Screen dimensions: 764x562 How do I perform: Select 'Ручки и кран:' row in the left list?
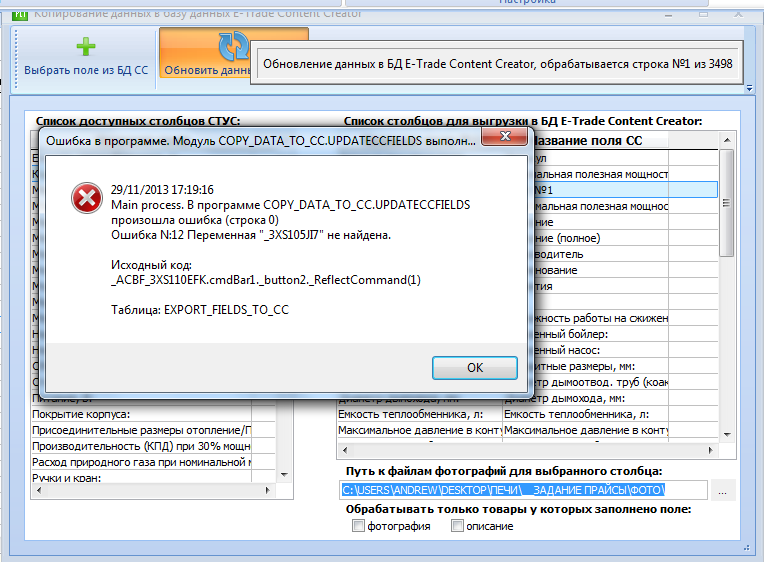click(141, 477)
